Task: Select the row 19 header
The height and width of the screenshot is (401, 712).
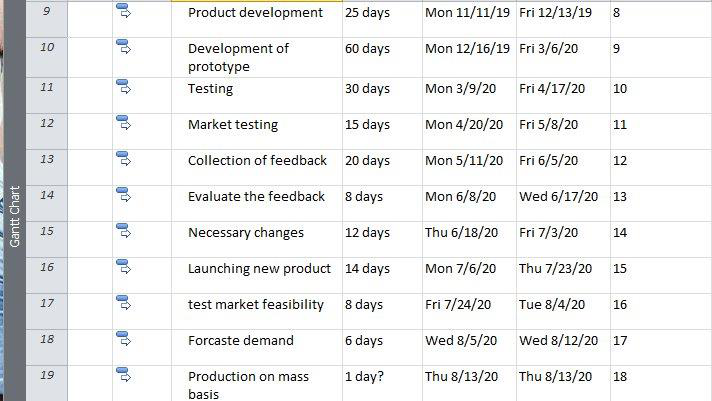Action: (47, 383)
